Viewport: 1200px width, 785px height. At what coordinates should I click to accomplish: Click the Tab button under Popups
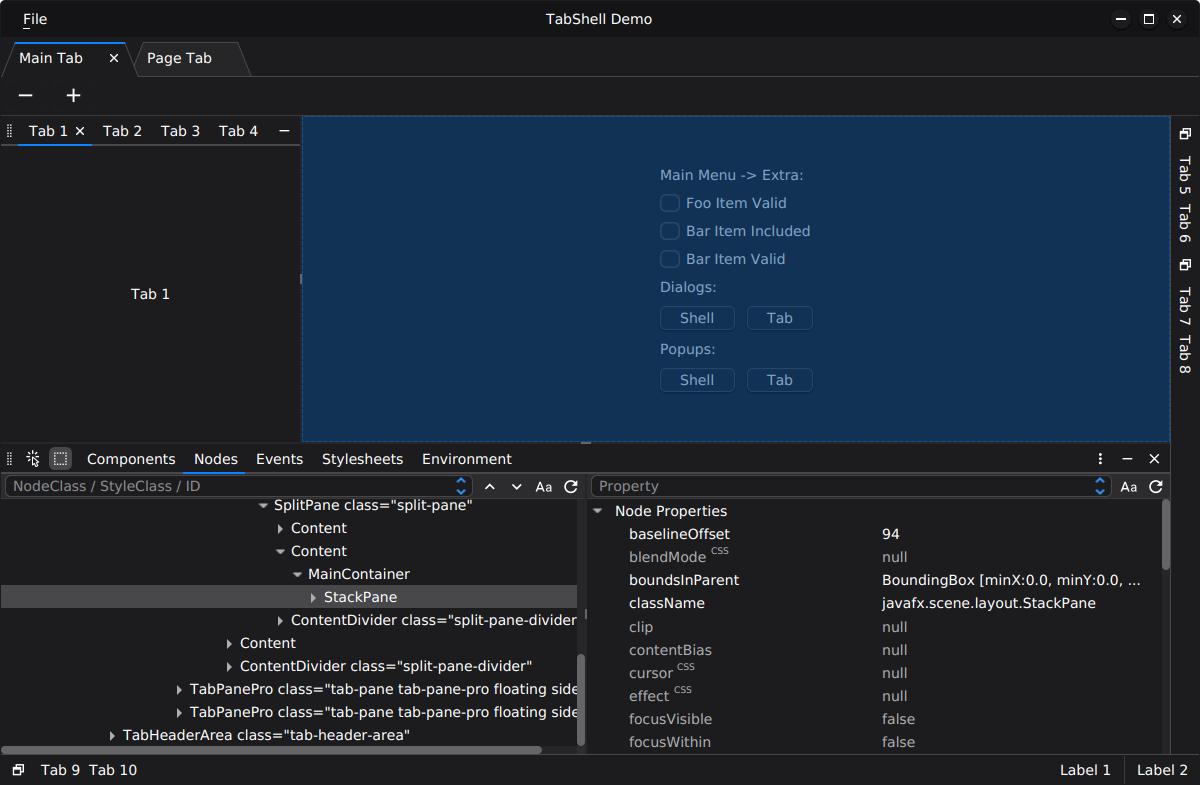[x=780, y=380]
